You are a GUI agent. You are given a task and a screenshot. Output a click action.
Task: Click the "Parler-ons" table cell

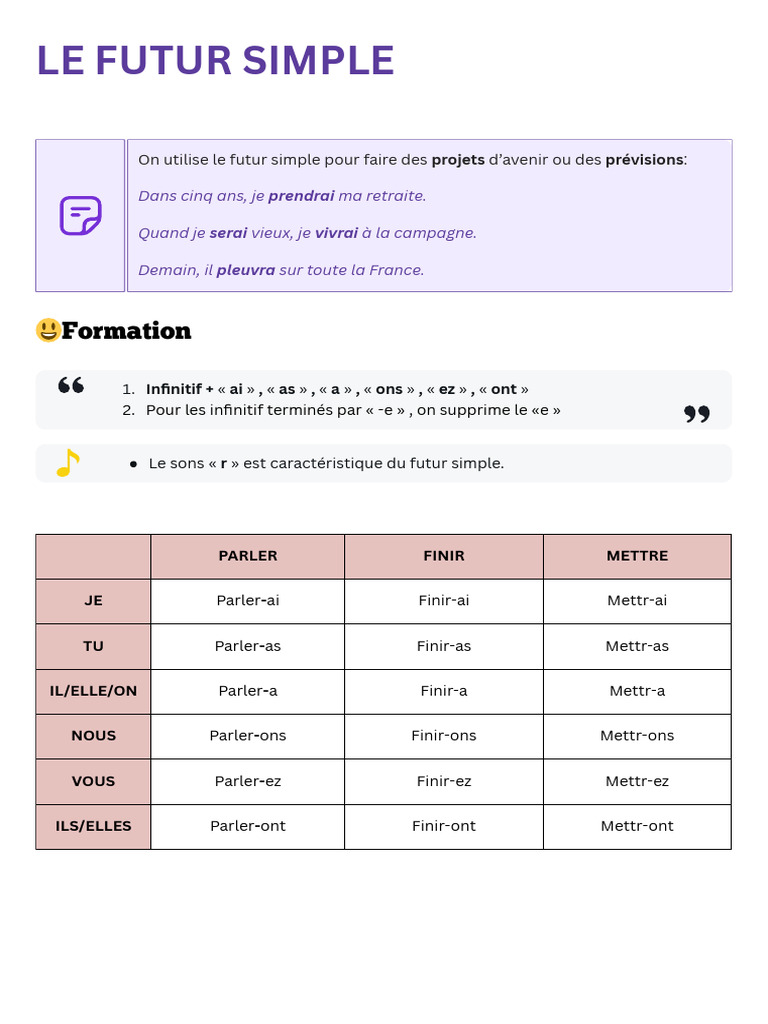[248, 736]
